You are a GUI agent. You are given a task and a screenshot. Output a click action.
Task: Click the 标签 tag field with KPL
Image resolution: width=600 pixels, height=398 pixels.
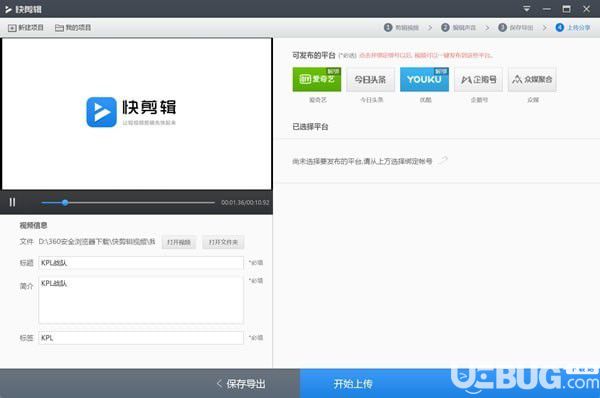click(141, 338)
